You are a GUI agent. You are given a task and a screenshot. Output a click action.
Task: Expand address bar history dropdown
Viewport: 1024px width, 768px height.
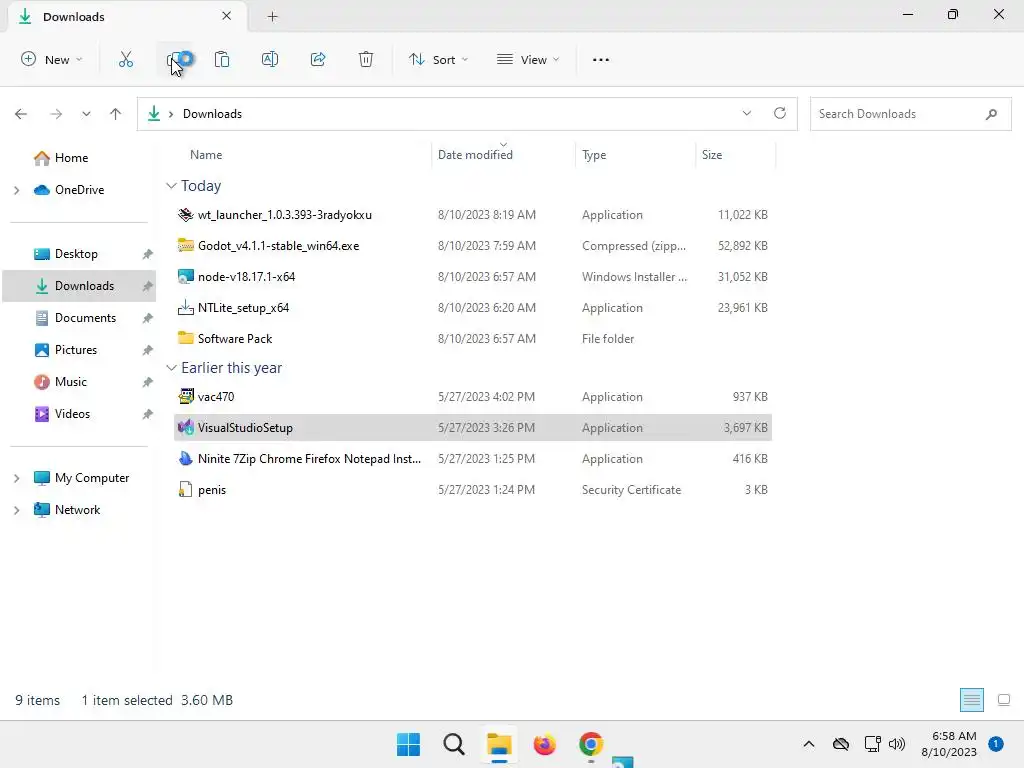[x=746, y=113]
